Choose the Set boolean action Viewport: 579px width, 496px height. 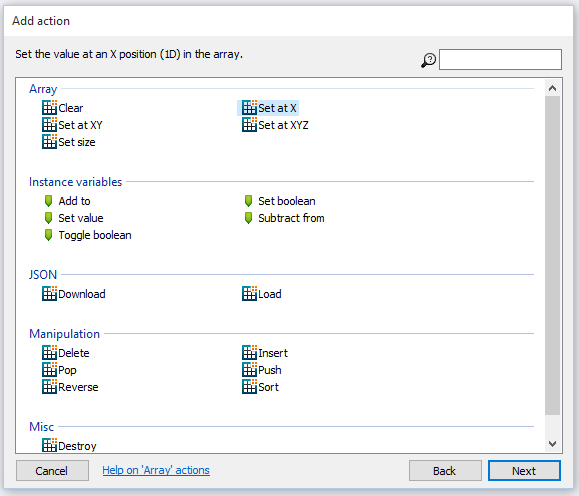[280, 201]
